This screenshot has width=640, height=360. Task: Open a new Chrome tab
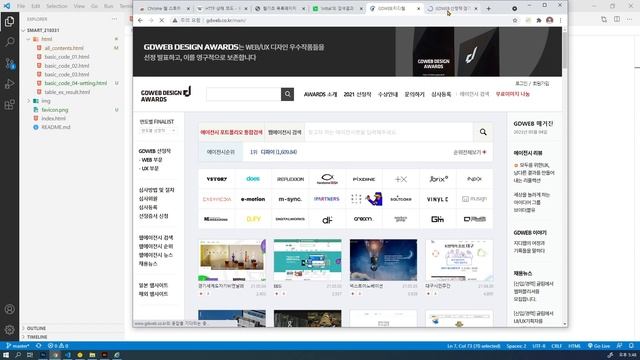[489, 9]
